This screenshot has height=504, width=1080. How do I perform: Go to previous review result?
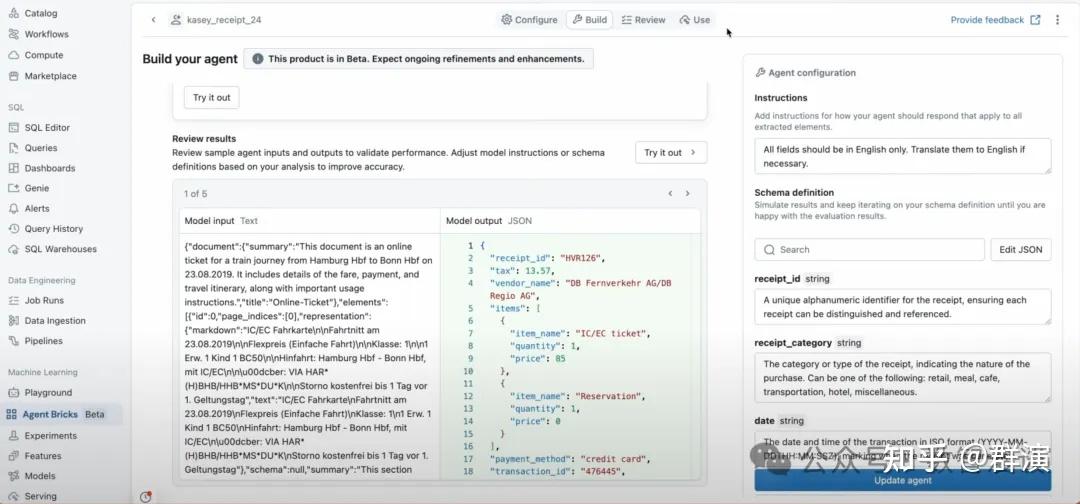[x=670, y=193]
